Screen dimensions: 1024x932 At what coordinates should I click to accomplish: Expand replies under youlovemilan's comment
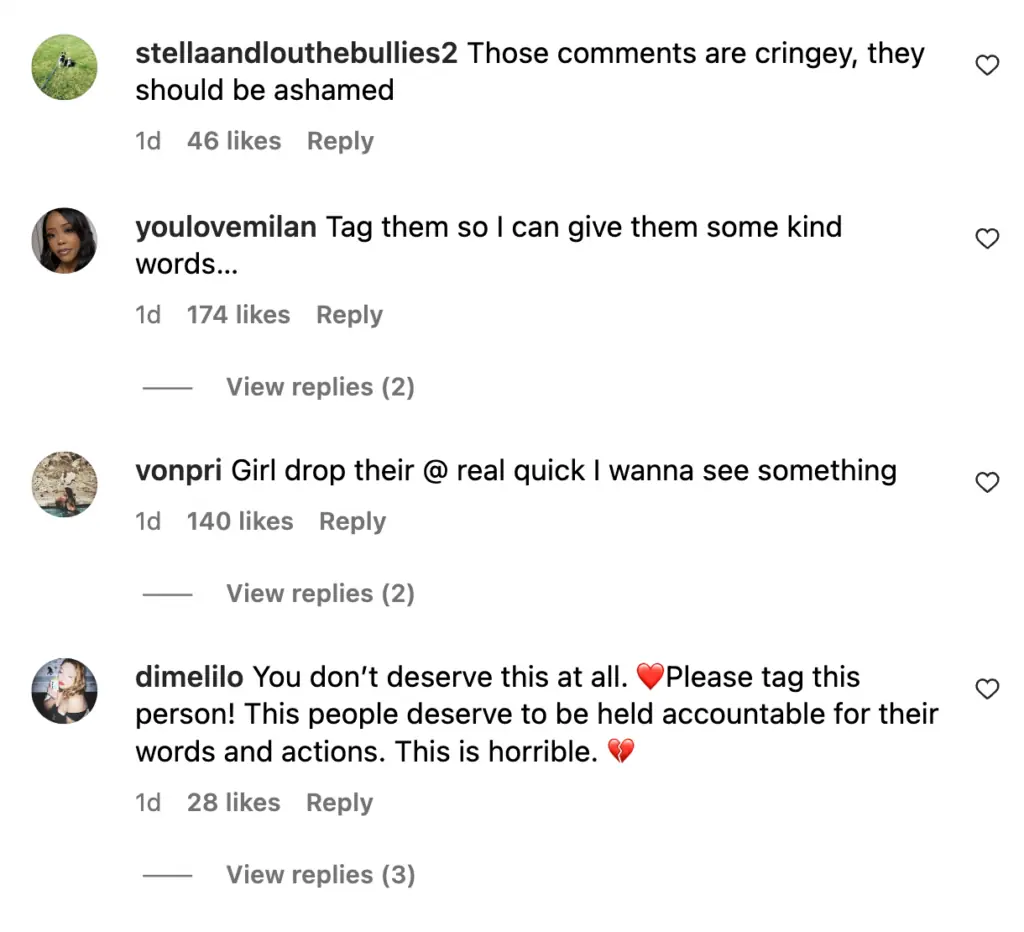click(x=320, y=387)
